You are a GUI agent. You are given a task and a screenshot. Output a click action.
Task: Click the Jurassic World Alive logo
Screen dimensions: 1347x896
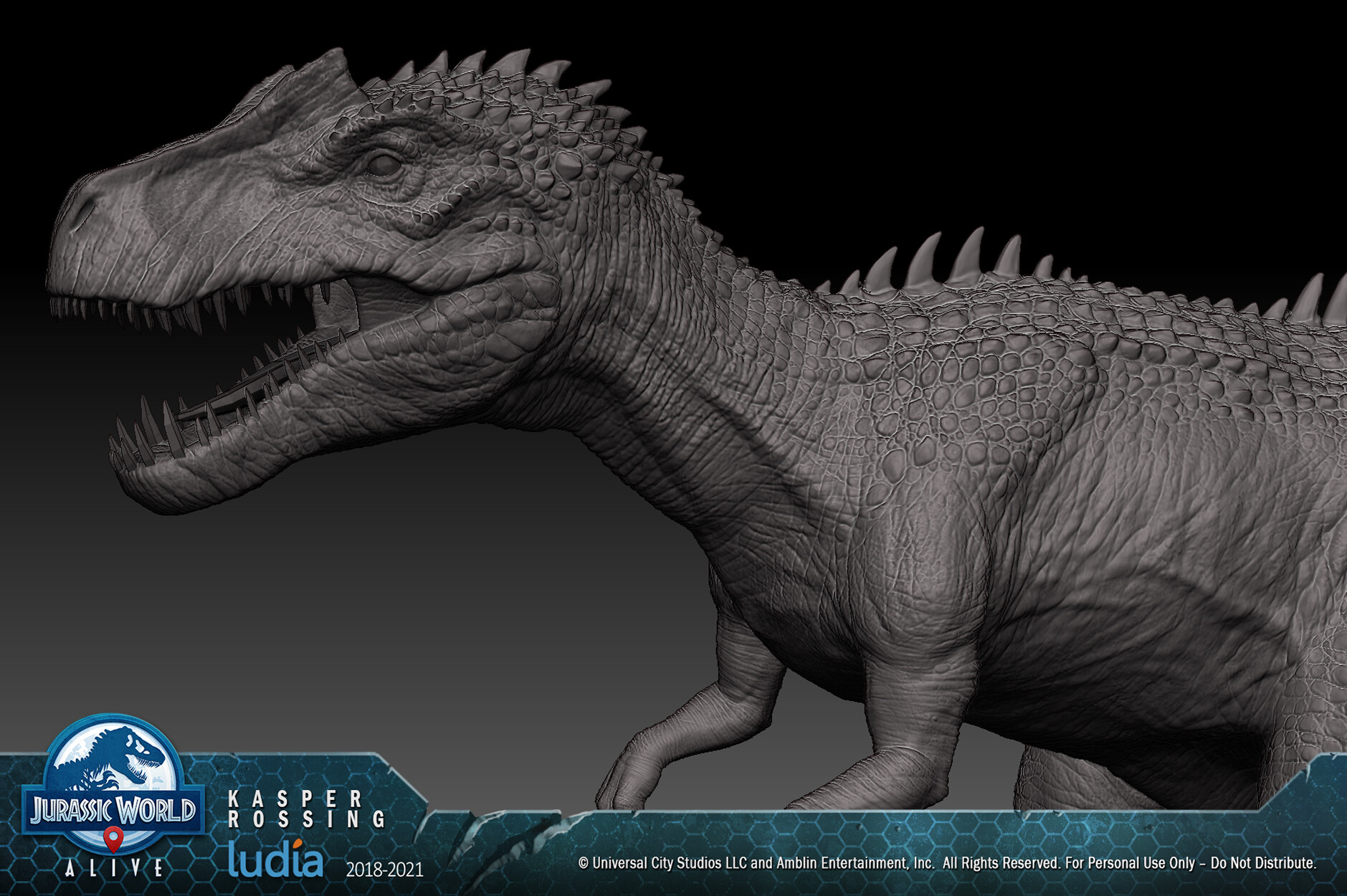click(x=113, y=796)
